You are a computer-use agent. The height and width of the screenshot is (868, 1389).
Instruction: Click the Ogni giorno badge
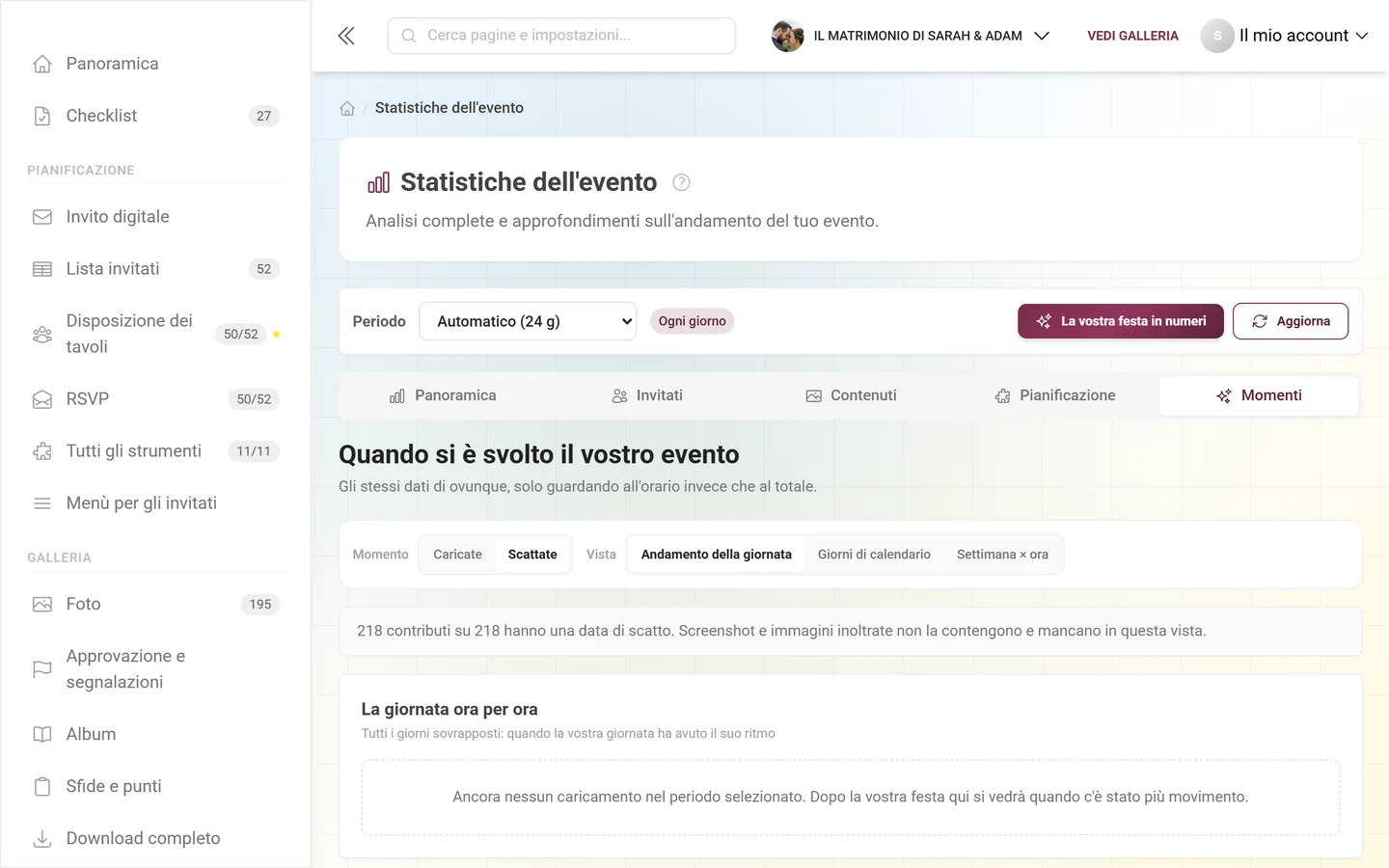click(693, 321)
